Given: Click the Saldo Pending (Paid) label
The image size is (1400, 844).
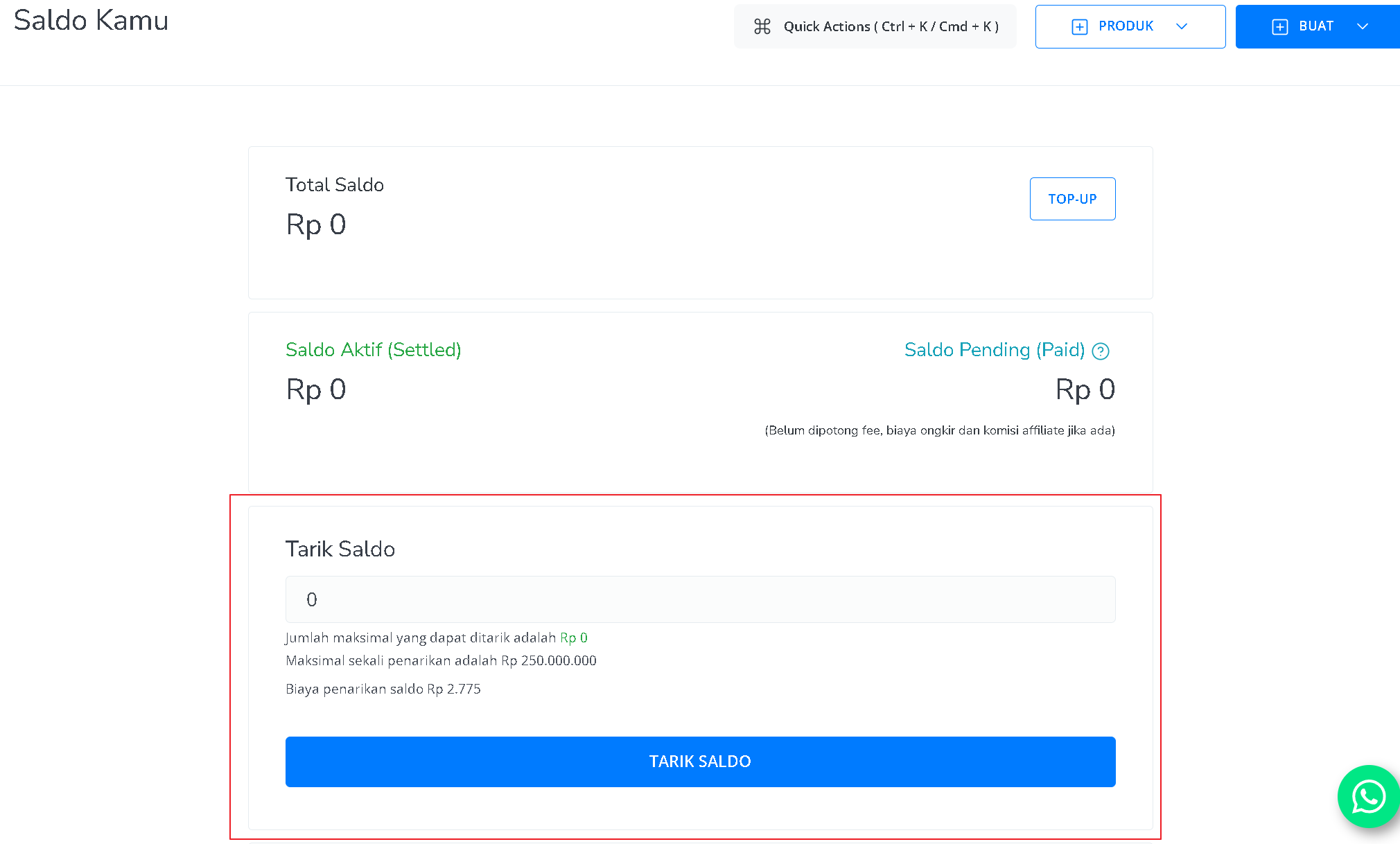Looking at the screenshot, I should 995,350.
